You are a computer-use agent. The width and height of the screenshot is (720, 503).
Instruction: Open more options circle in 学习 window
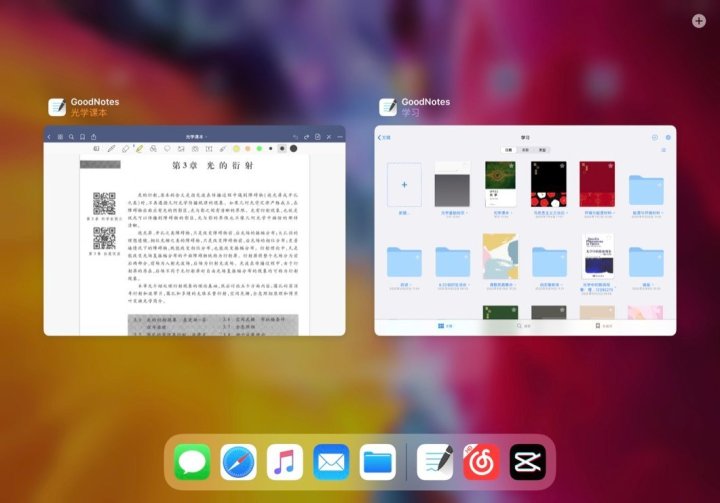tap(655, 137)
